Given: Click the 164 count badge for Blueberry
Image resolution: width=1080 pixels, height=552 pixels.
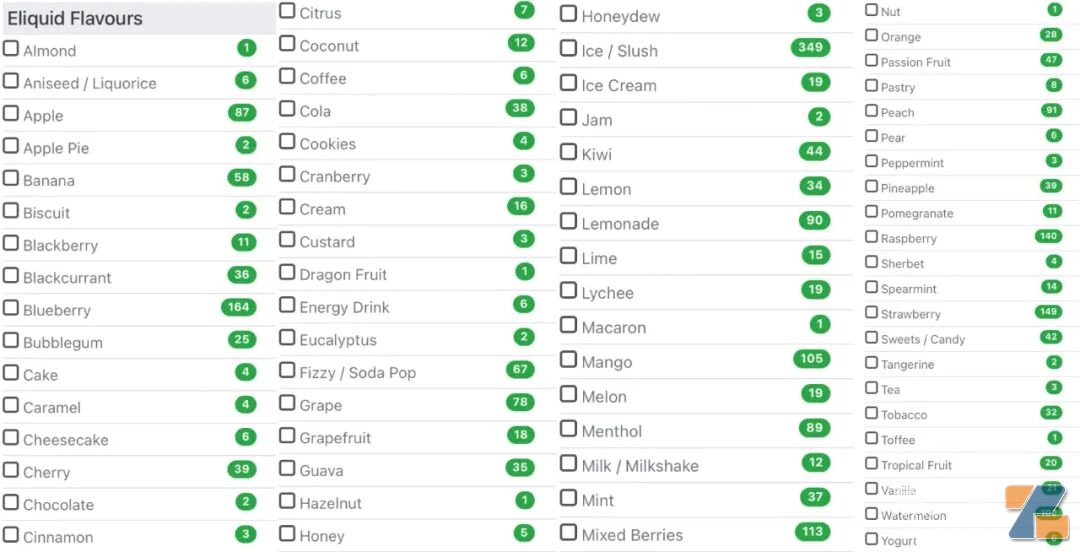Looking at the screenshot, I should tap(238, 307).
